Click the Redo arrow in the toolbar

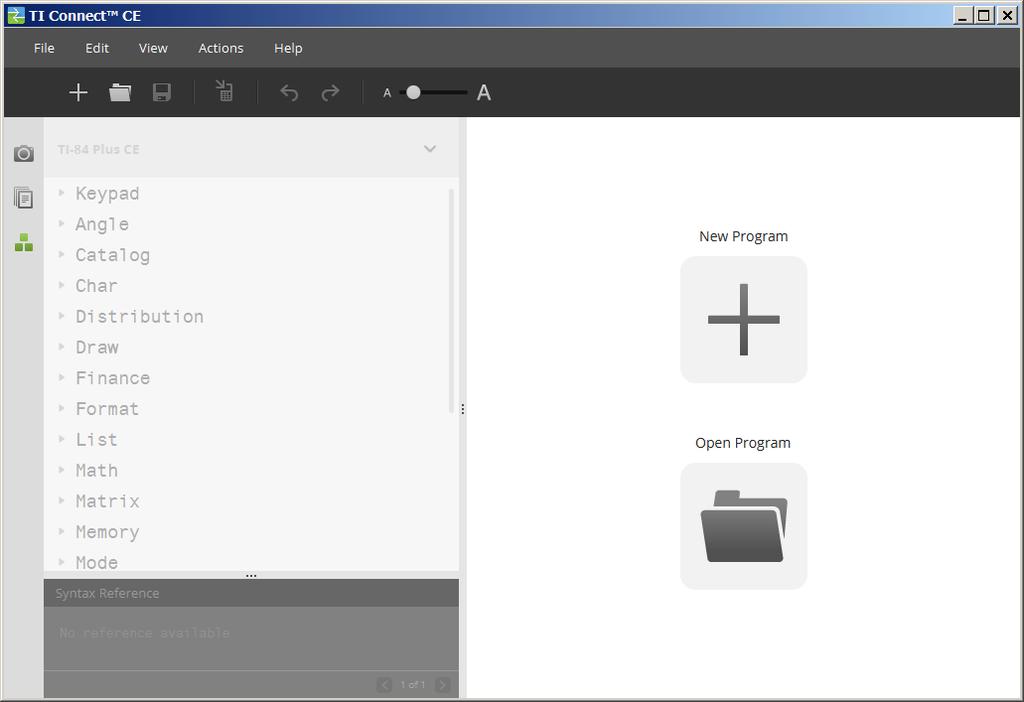click(x=330, y=93)
